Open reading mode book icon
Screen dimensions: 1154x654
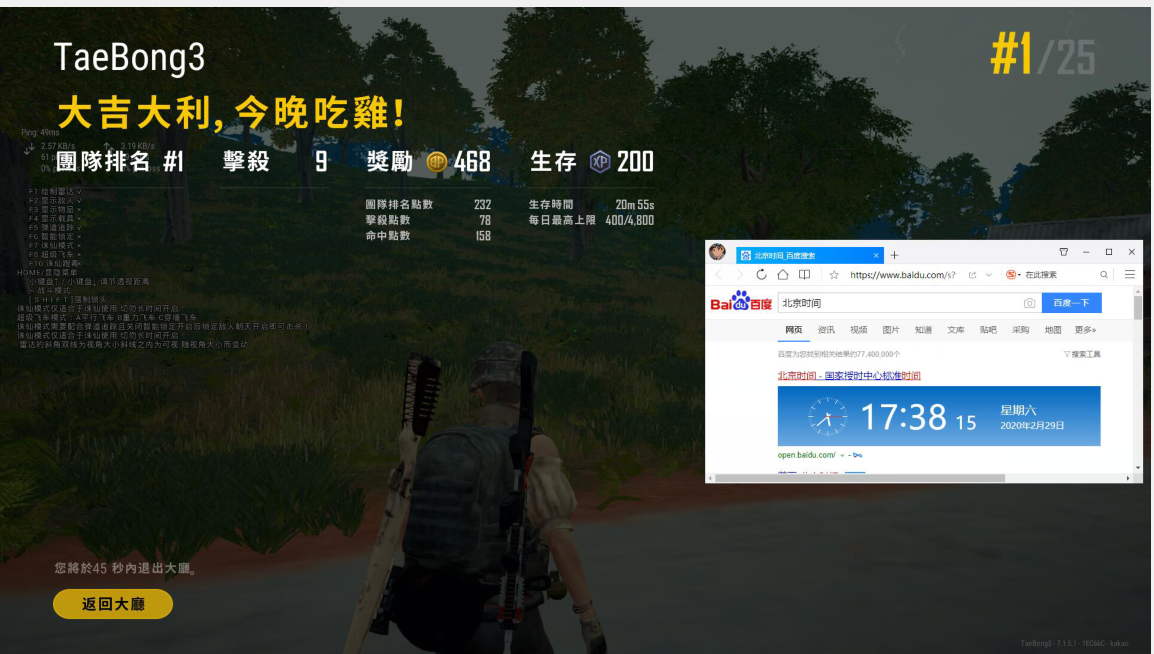[804, 274]
